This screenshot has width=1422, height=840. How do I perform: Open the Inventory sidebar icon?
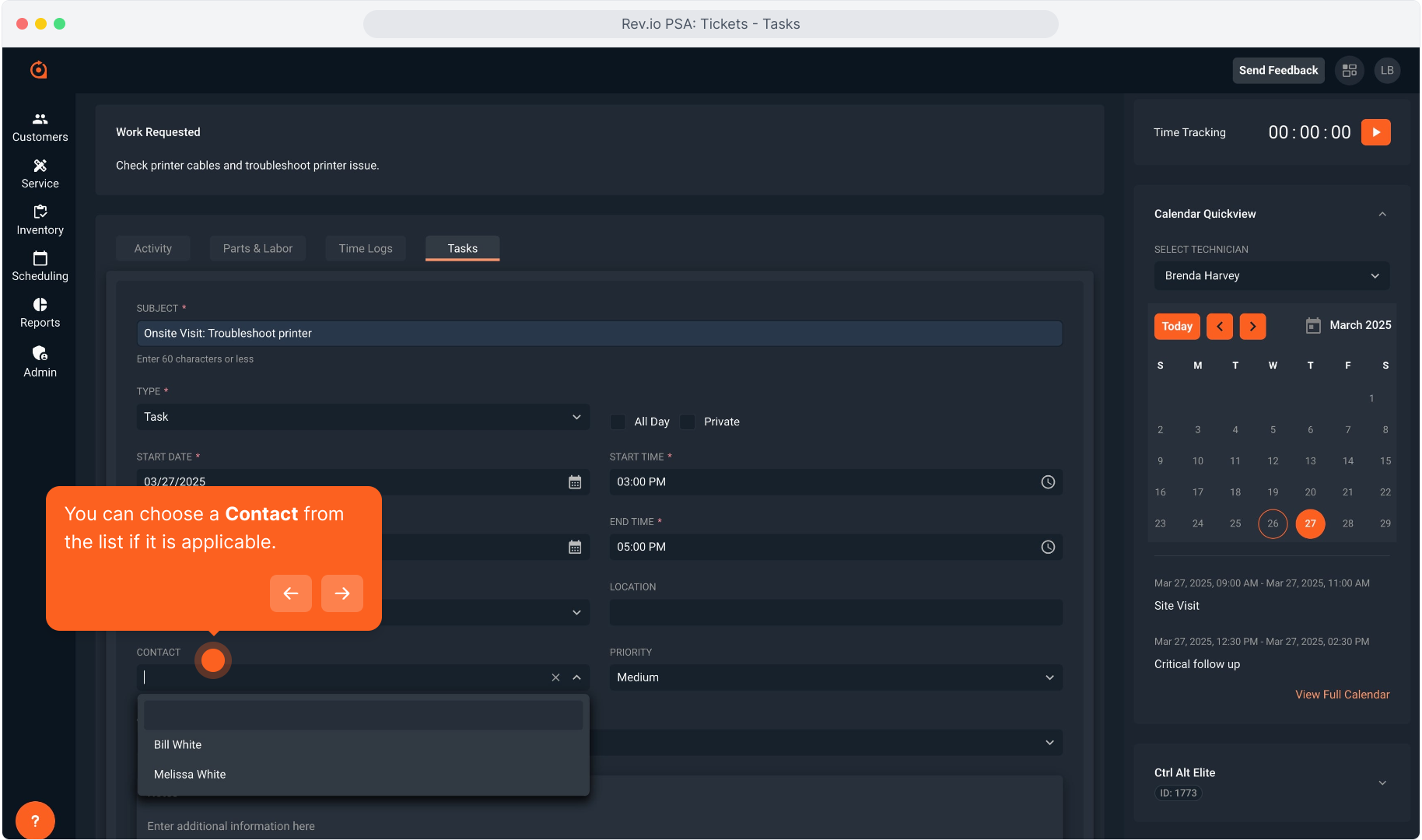(40, 220)
